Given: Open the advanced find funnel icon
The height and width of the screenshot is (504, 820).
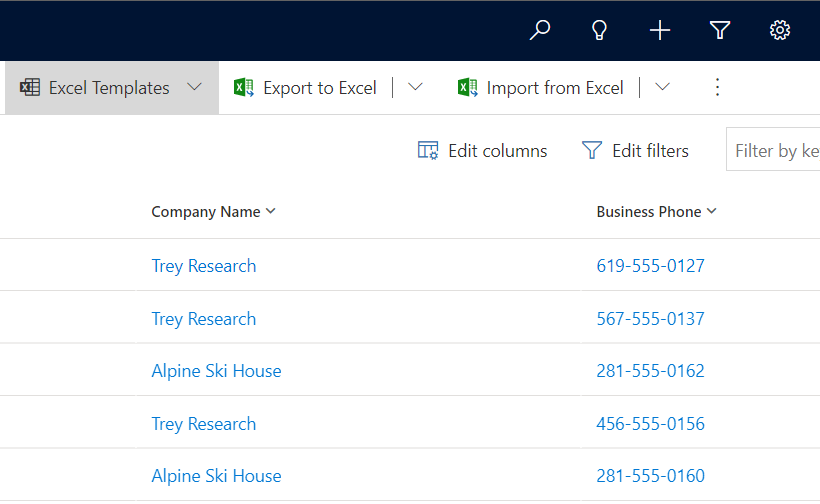Looking at the screenshot, I should click(x=720, y=30).
